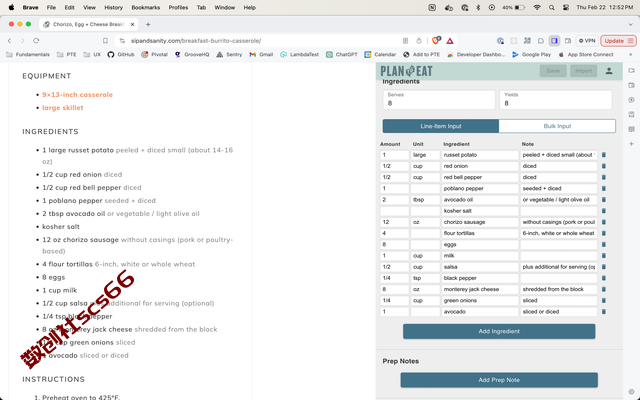Viewport: 640px width, 400px height.
Task: Edit the russet potato ingredient name field
Action: pyautogui.click(x=480, y=155)
